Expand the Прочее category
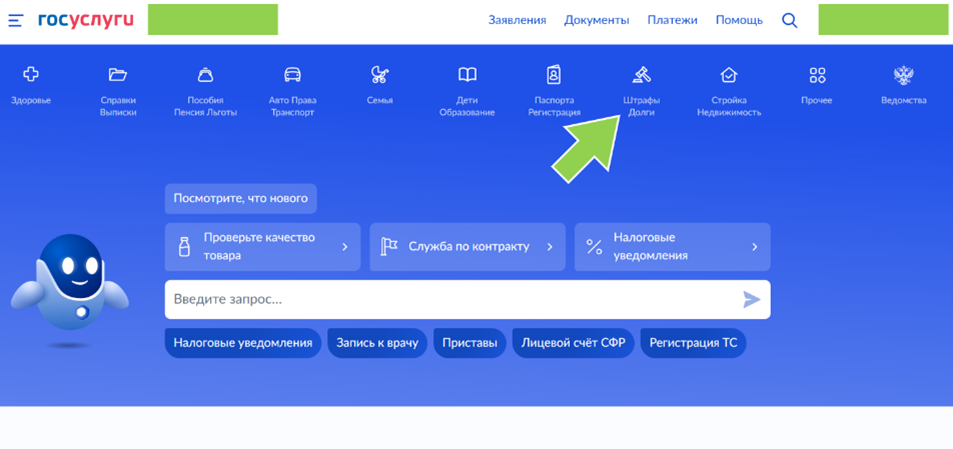The height and width of the screenshot is (449, 953). pos(817,75)
